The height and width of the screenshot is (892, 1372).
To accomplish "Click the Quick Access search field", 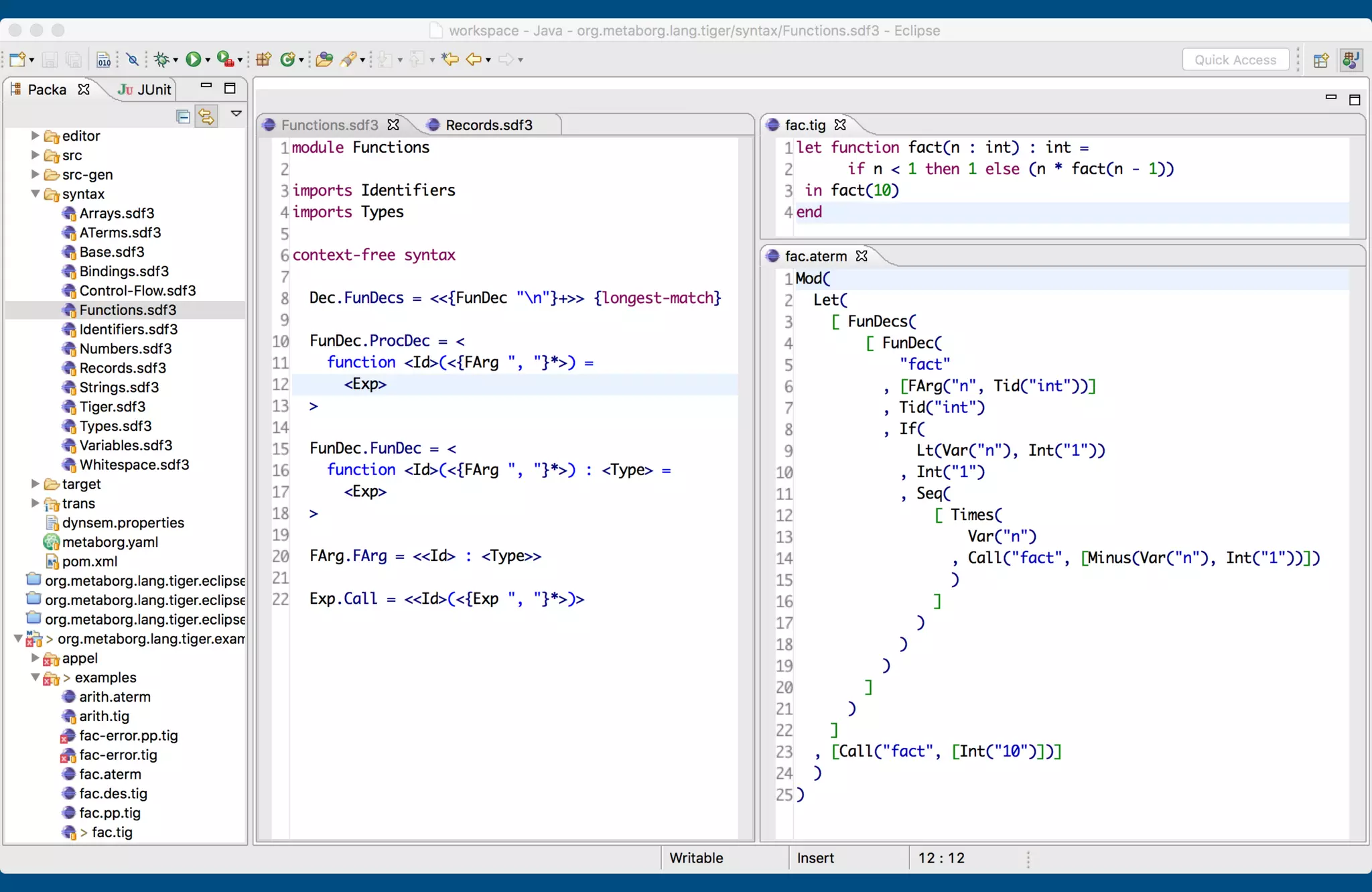I will pyautogui.click(x=1235, y=60).
